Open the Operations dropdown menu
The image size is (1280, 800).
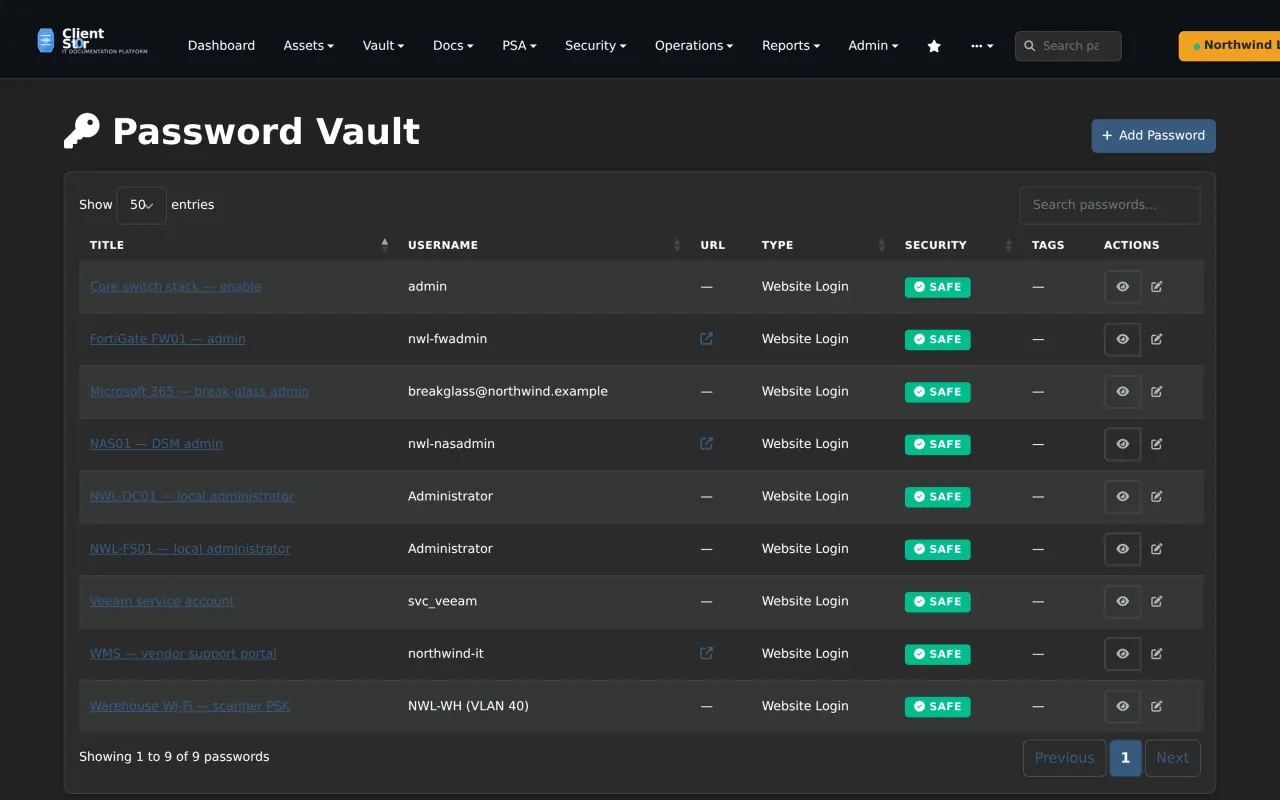coord(693,46)
